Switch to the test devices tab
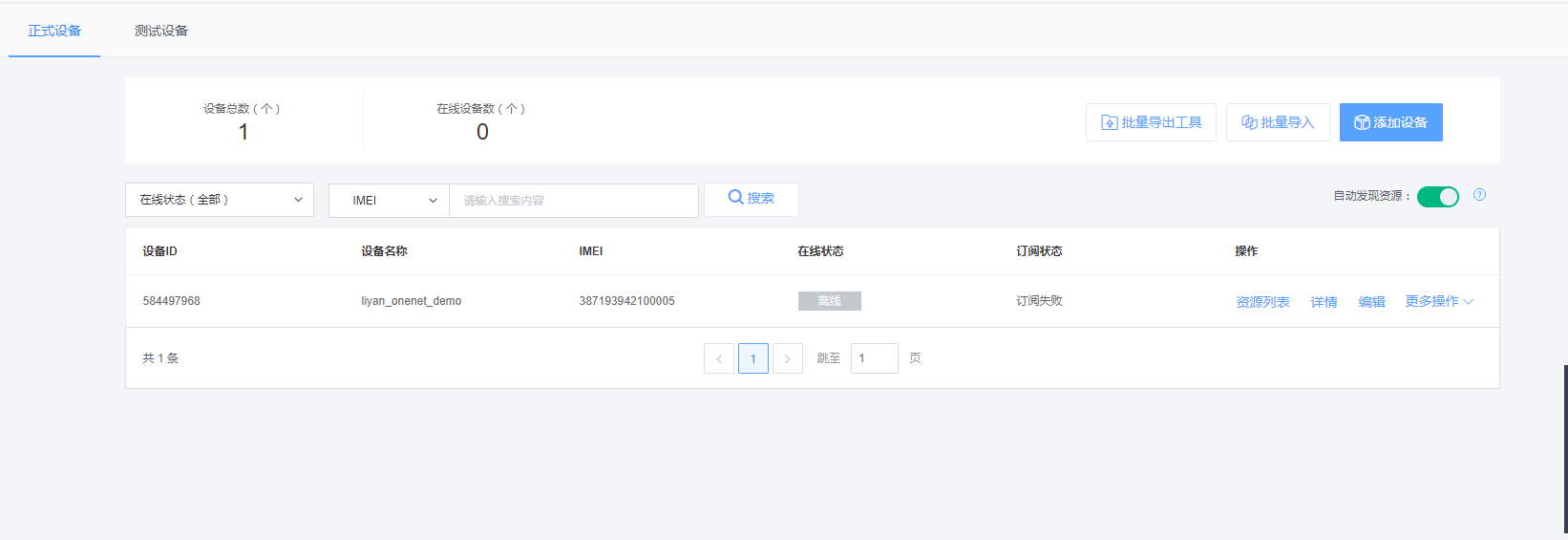 [x=161, y=31]
